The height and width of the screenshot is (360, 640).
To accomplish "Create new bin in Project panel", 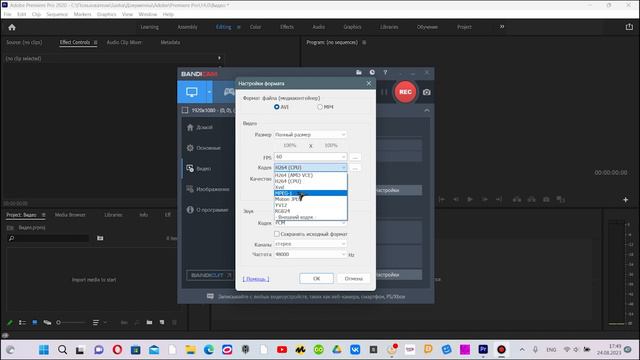I will 149,323.
